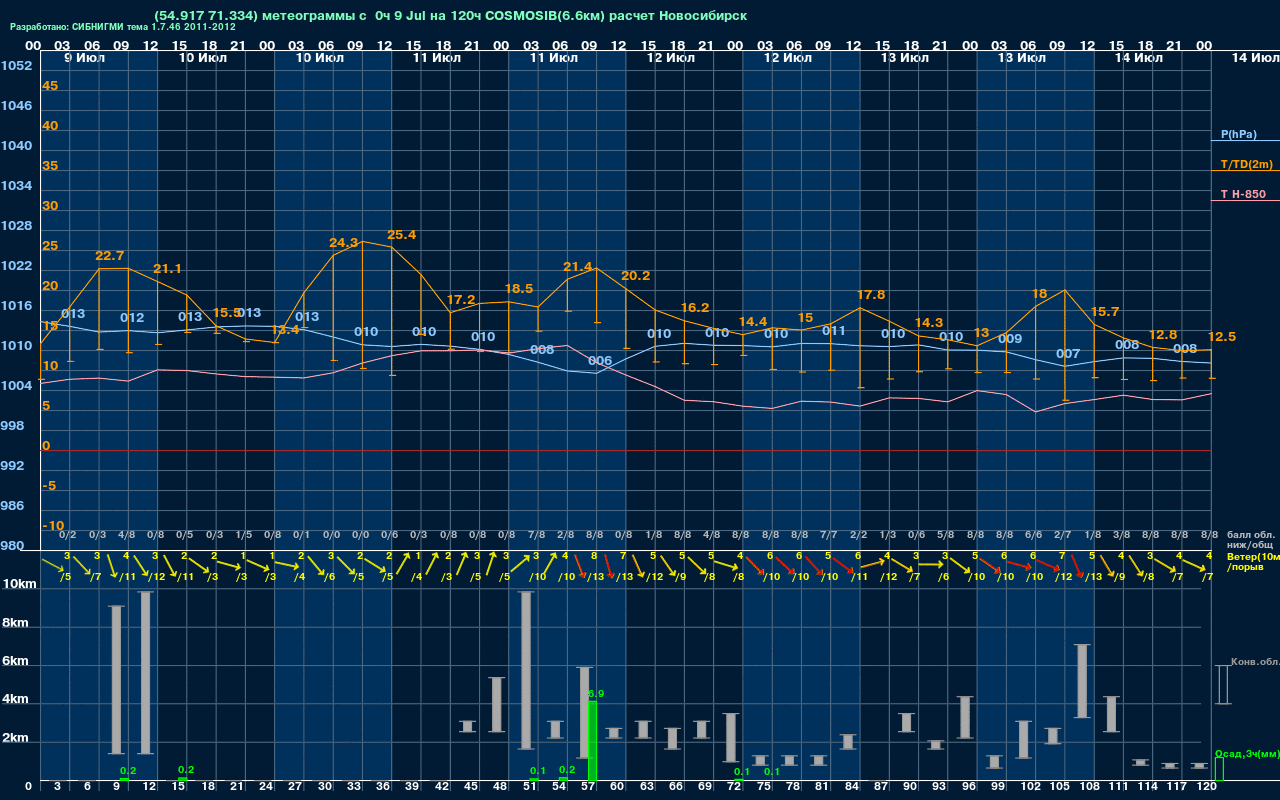This screenshot has width=1280, height=800.
Task: Select the T/TD(2m) legend label
Action: (x=1247, y=164)
